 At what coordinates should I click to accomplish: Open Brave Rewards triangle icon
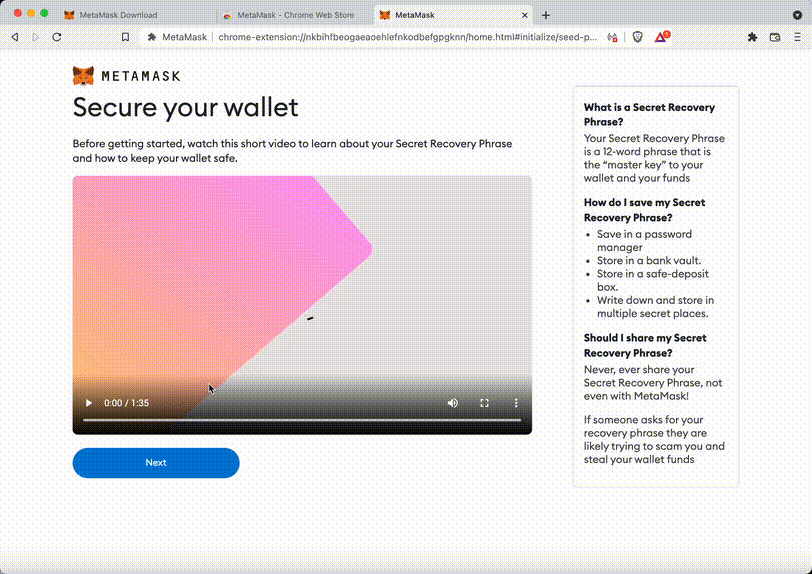coord(661,37)
